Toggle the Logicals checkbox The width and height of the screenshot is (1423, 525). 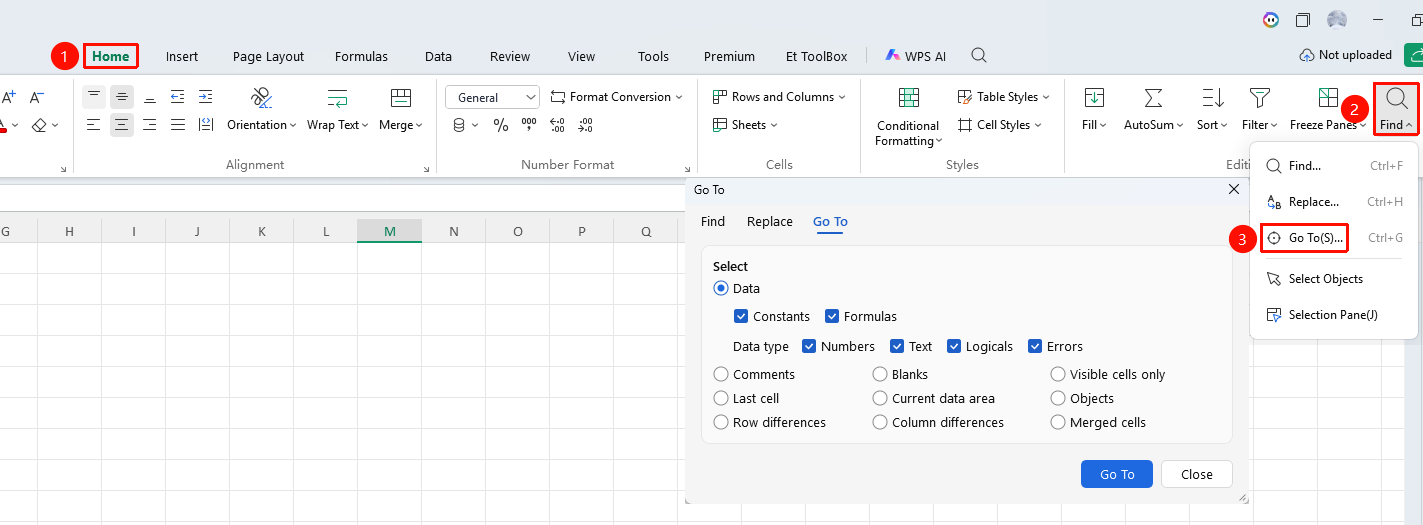tap(954, 346)
